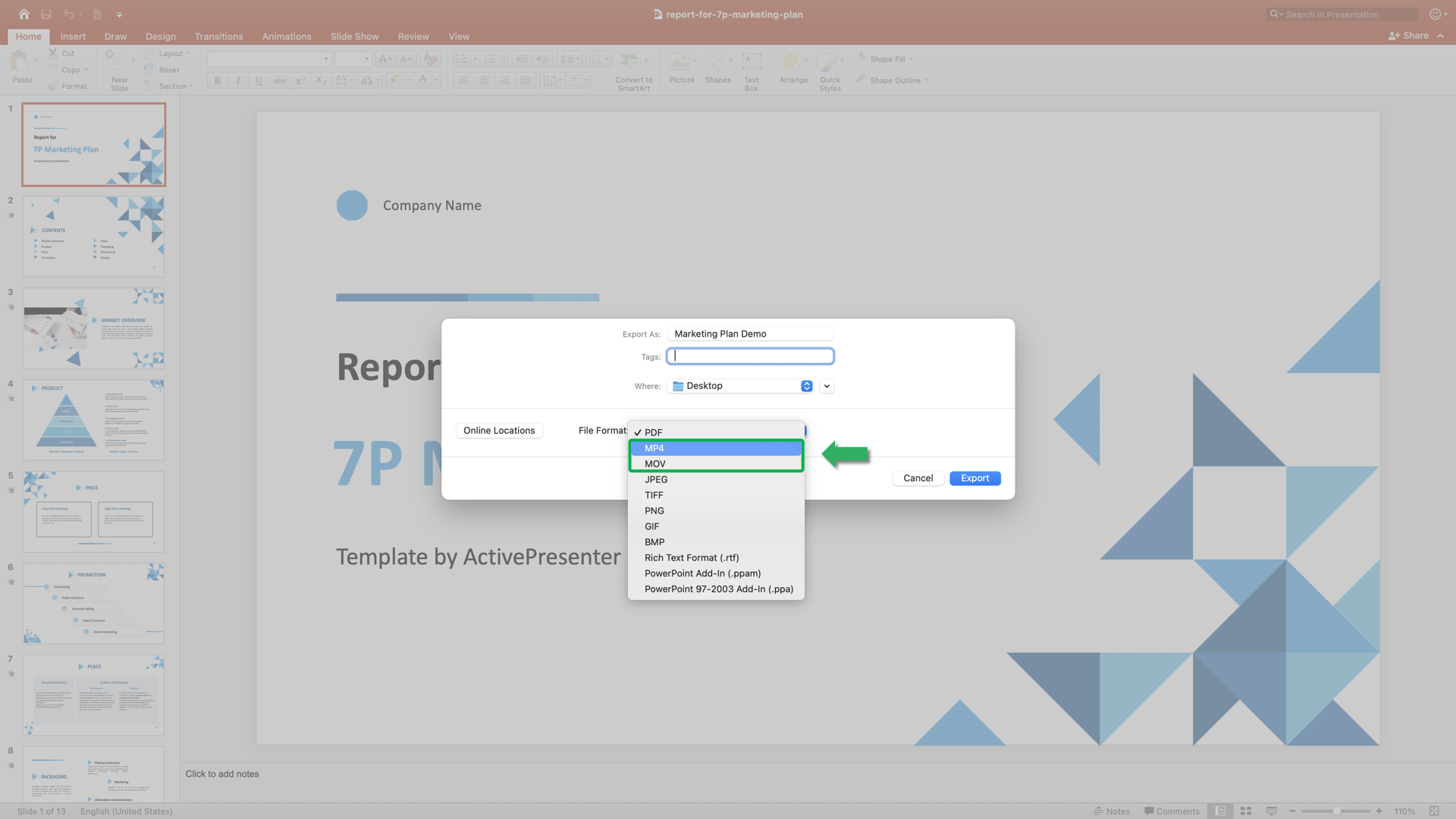Image resolution: width=1456 pixels, height=819 pixels.
Task: Click Notes button in status bar
Action: (x=1112, y=811)
